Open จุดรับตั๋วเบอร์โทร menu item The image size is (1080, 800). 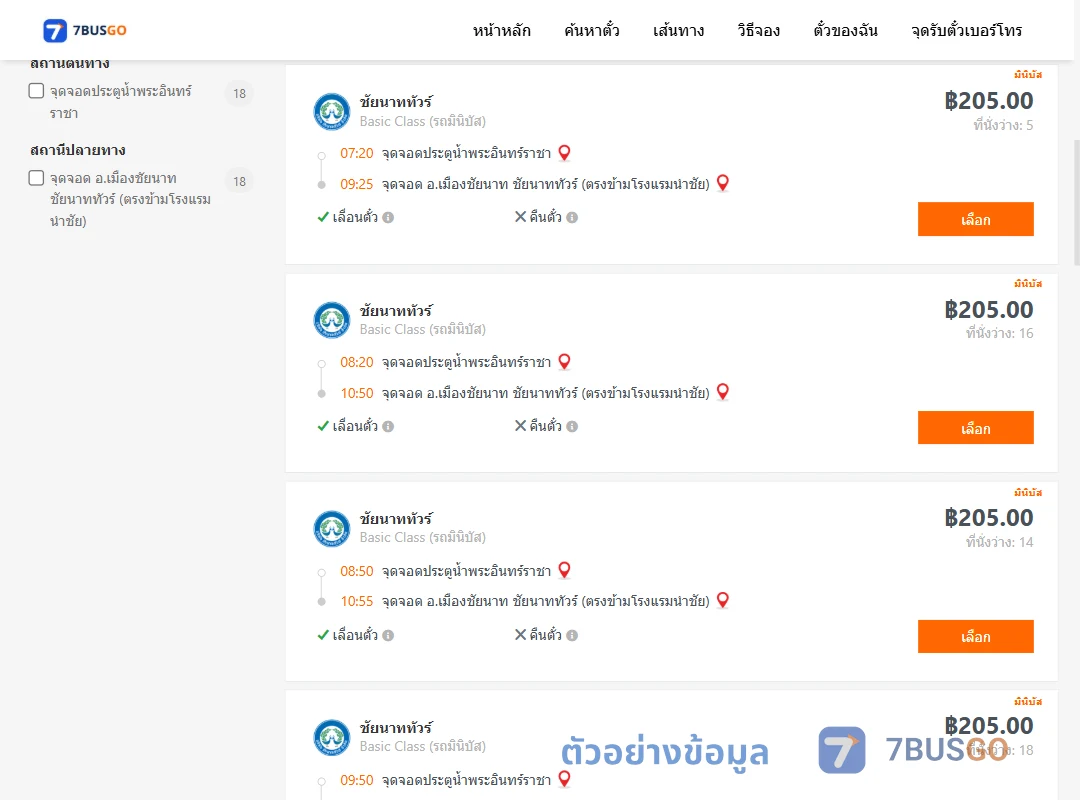point(966,30)
